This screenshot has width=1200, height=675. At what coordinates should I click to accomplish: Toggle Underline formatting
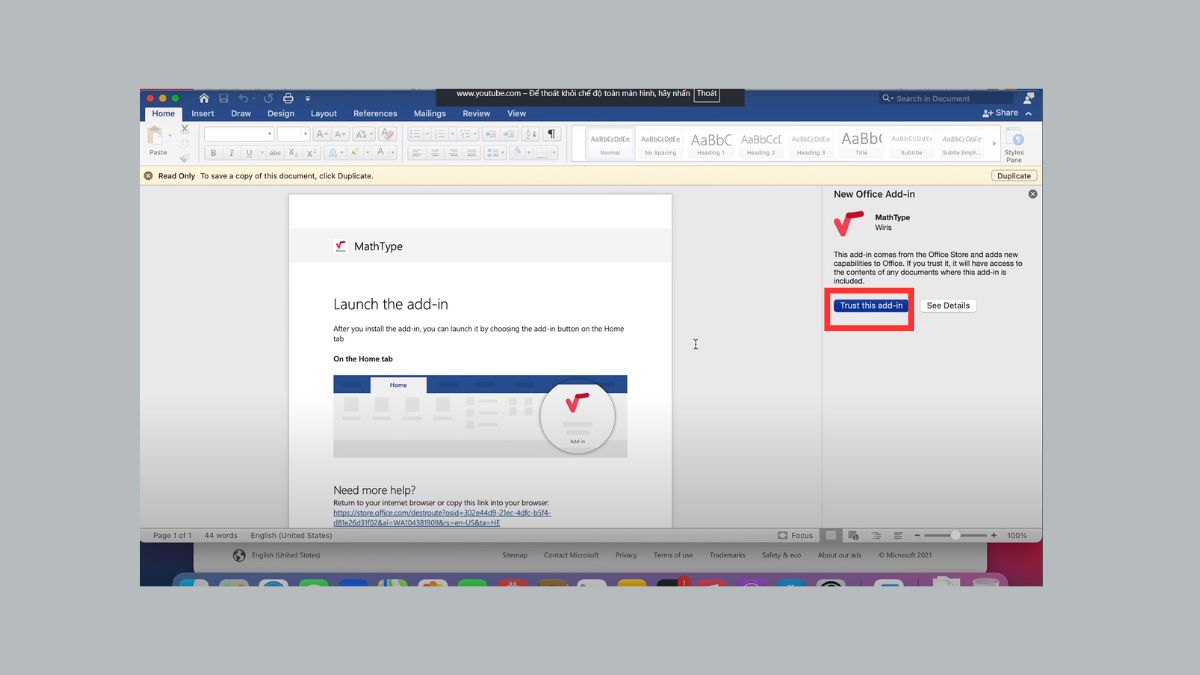click(249, 153)
